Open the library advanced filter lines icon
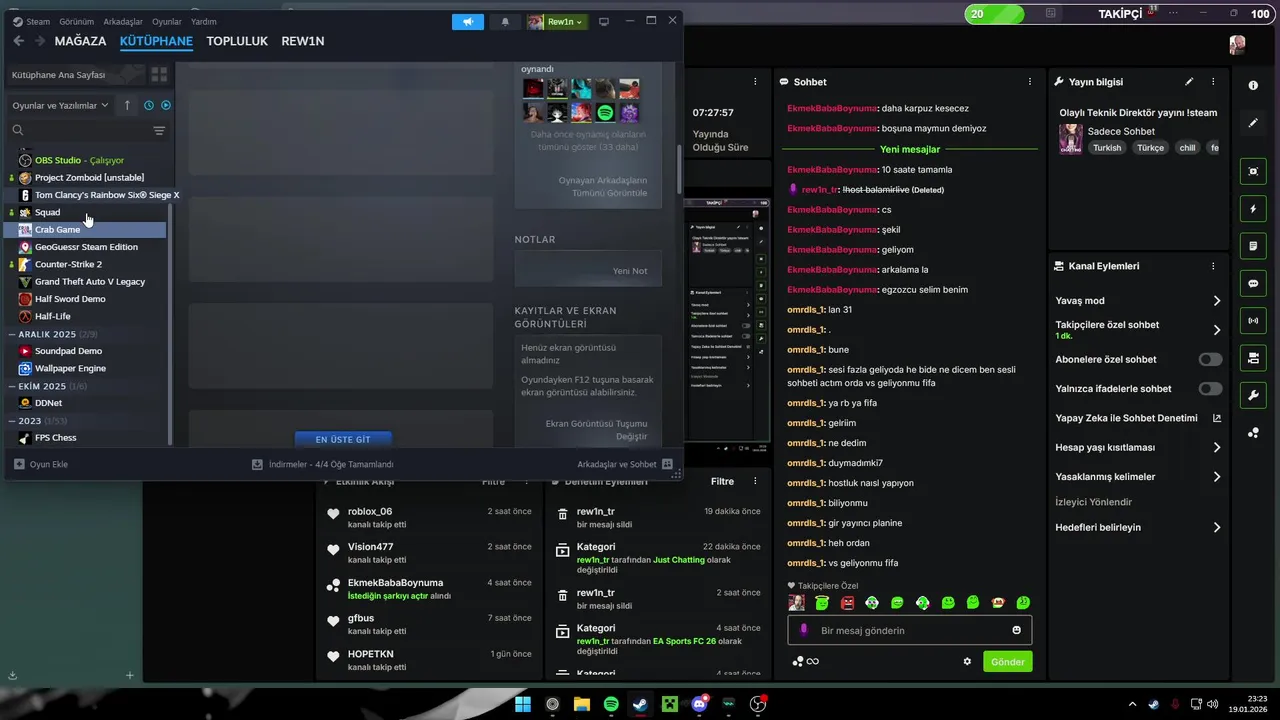 pos(159,130)
